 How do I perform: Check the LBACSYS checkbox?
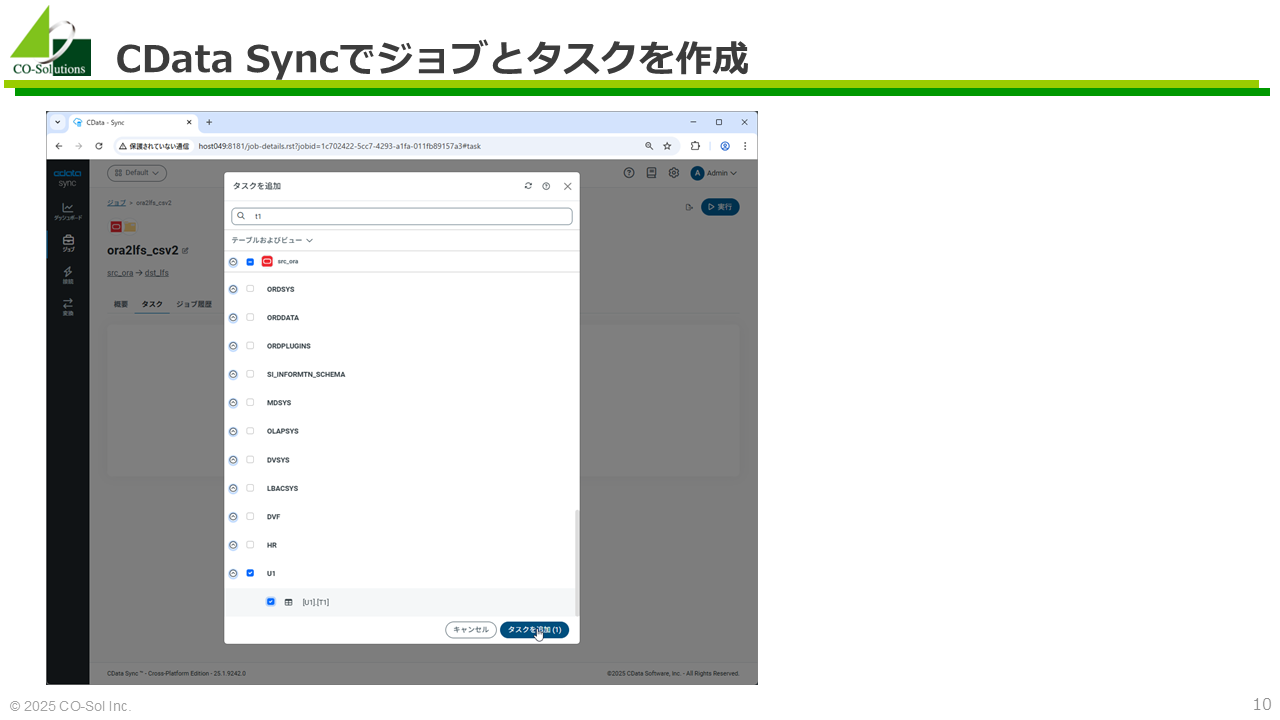250,488
